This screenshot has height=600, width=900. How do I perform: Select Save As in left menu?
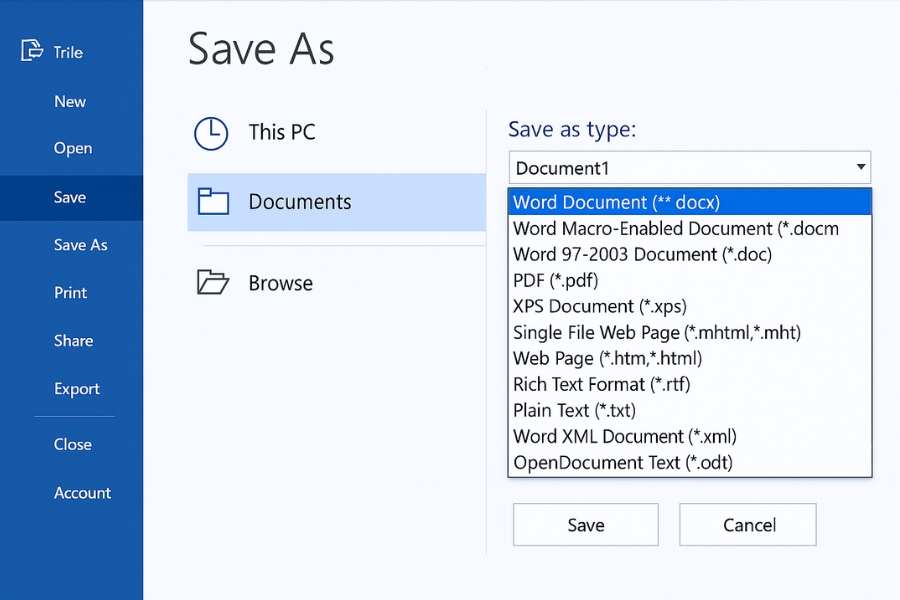[80, 245]
